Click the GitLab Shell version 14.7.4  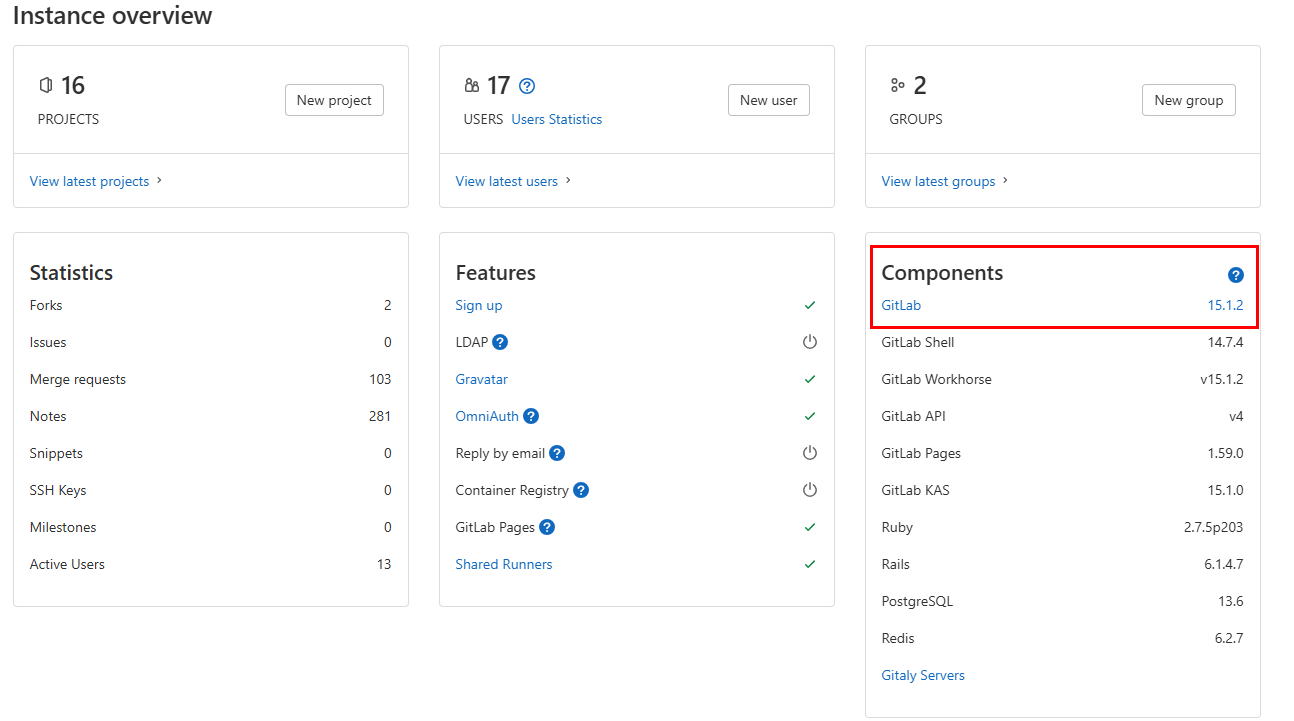[x=1225, y=342]
